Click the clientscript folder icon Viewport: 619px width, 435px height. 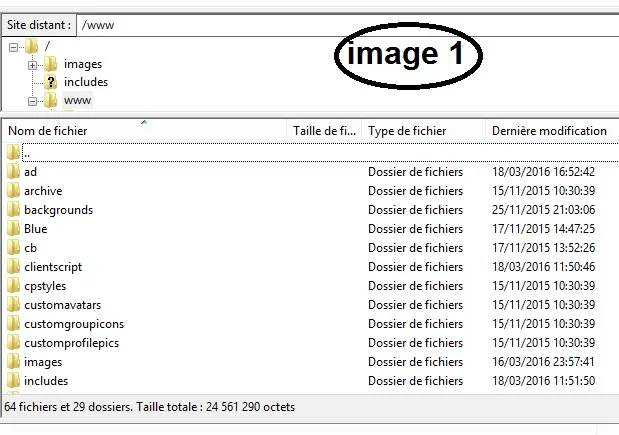[x=13, y=267]
